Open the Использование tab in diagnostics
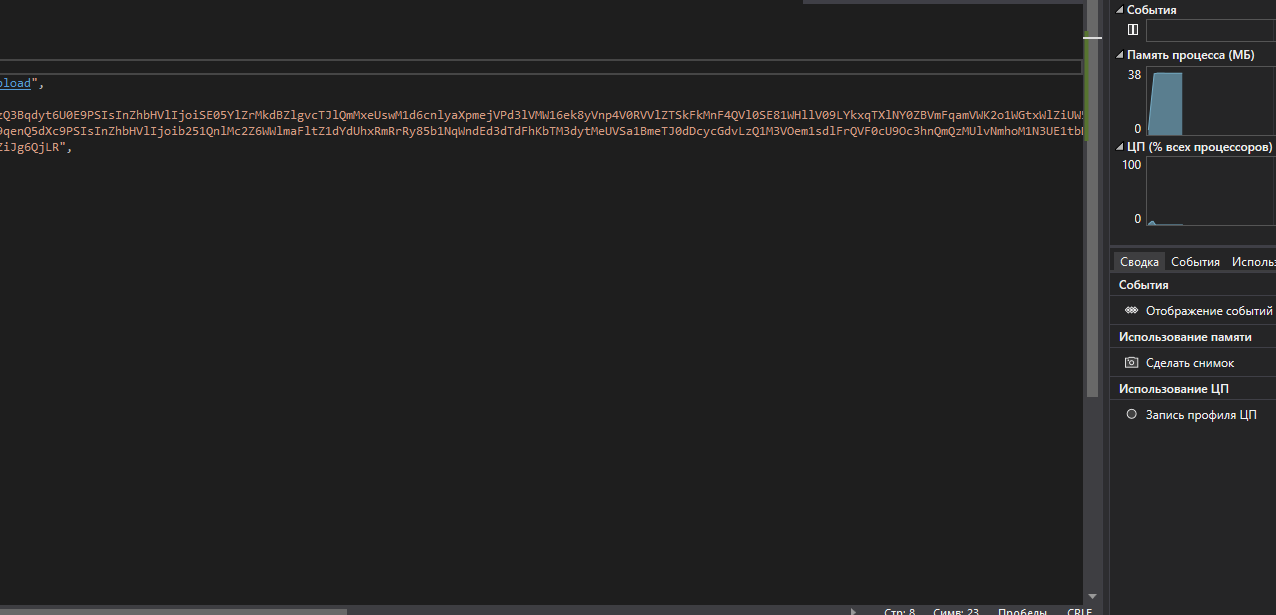 click(1254, 262)
